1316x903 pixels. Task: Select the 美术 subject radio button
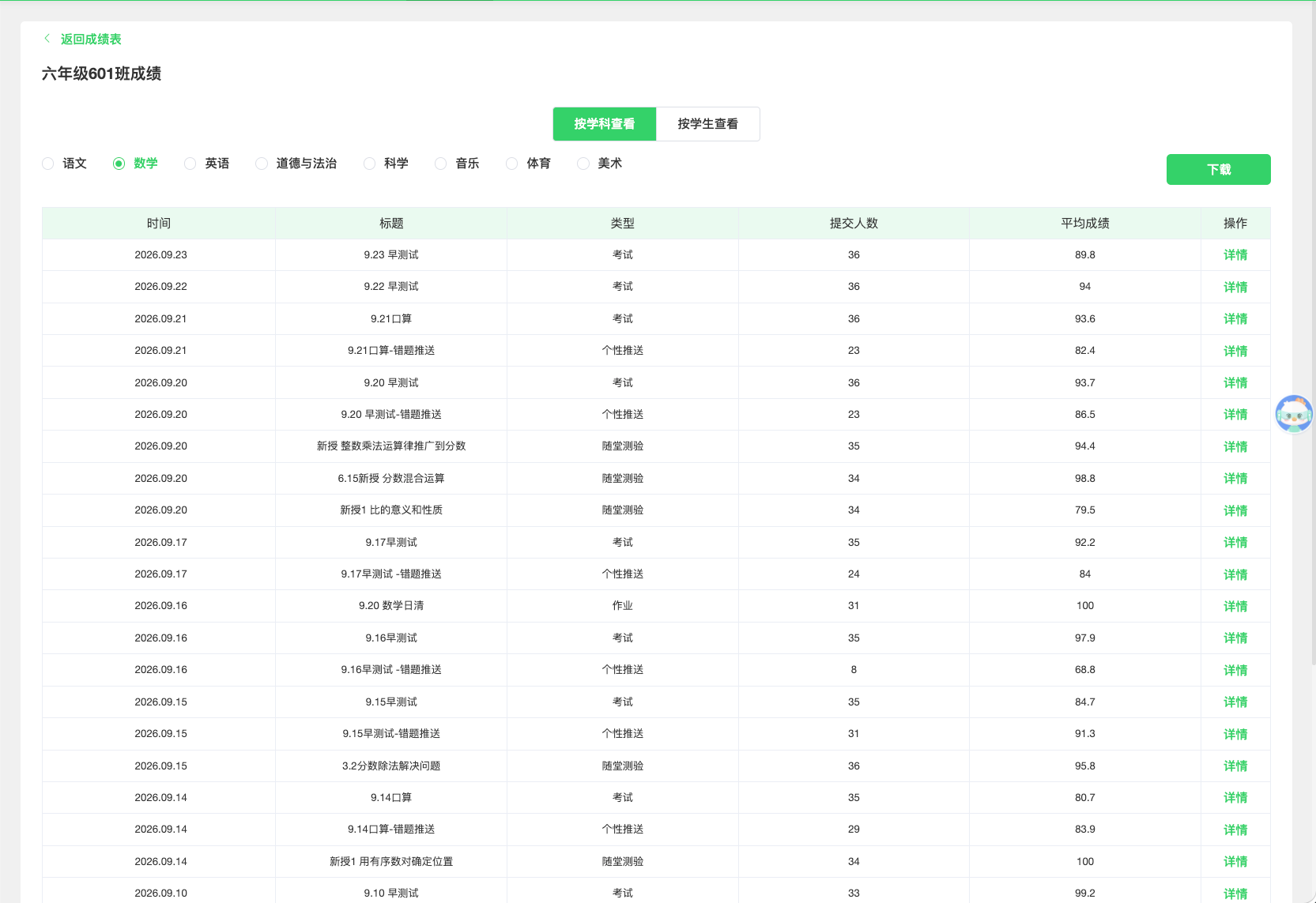tap(583, 164)
